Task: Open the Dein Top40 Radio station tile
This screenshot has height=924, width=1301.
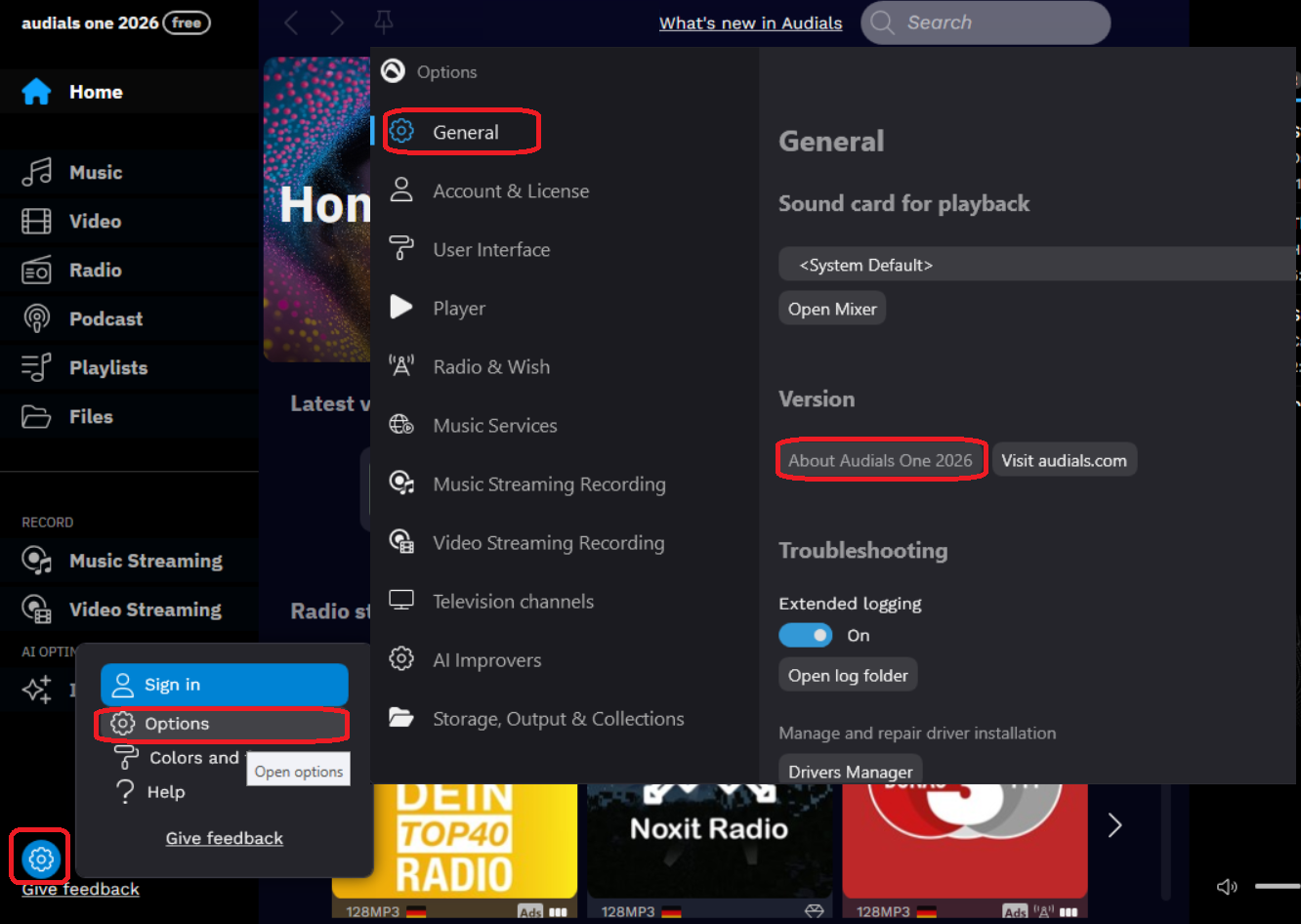Action: pos(454,842)
